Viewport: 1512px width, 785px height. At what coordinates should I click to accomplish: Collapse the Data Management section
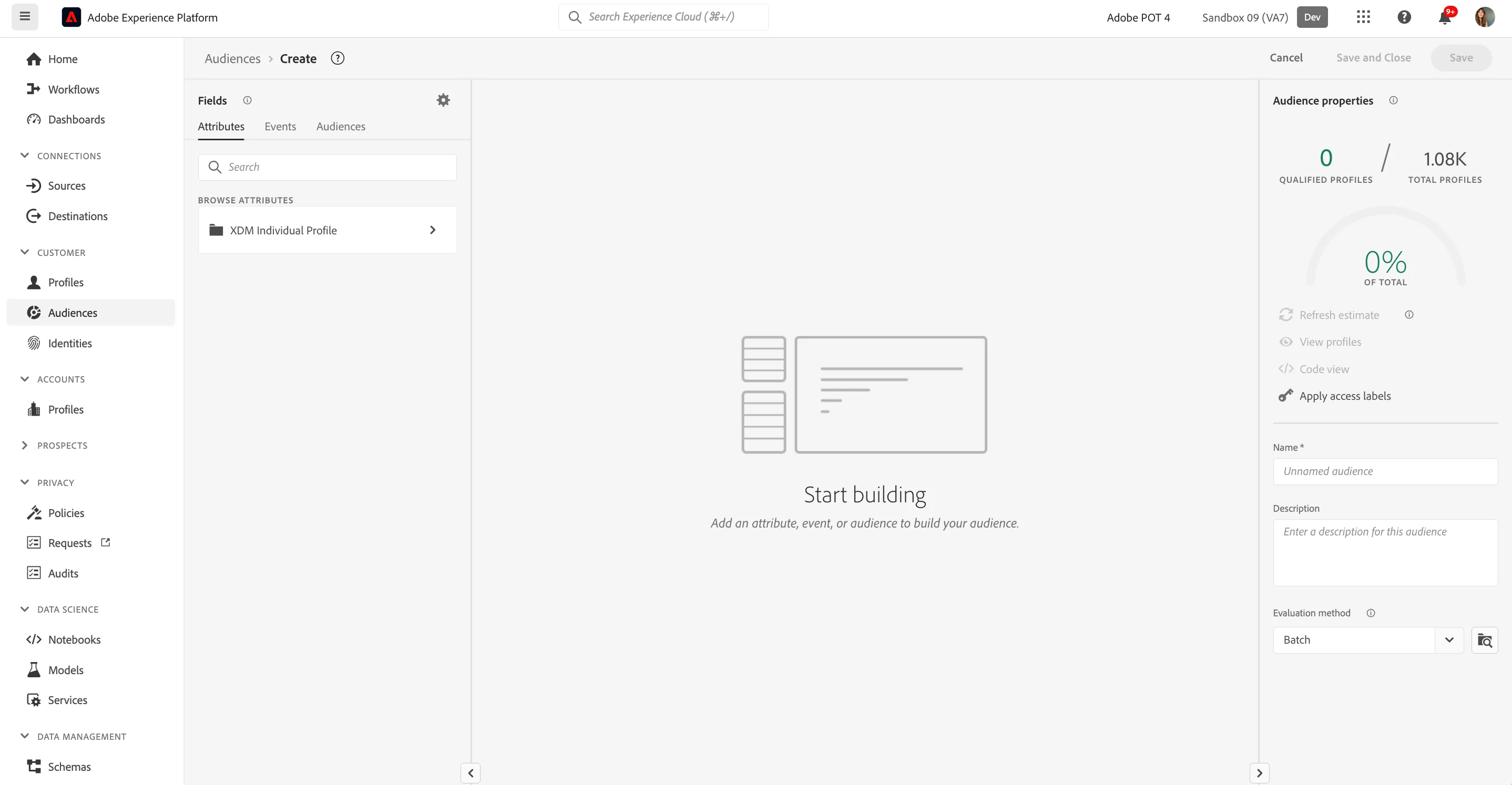(25, 736)
